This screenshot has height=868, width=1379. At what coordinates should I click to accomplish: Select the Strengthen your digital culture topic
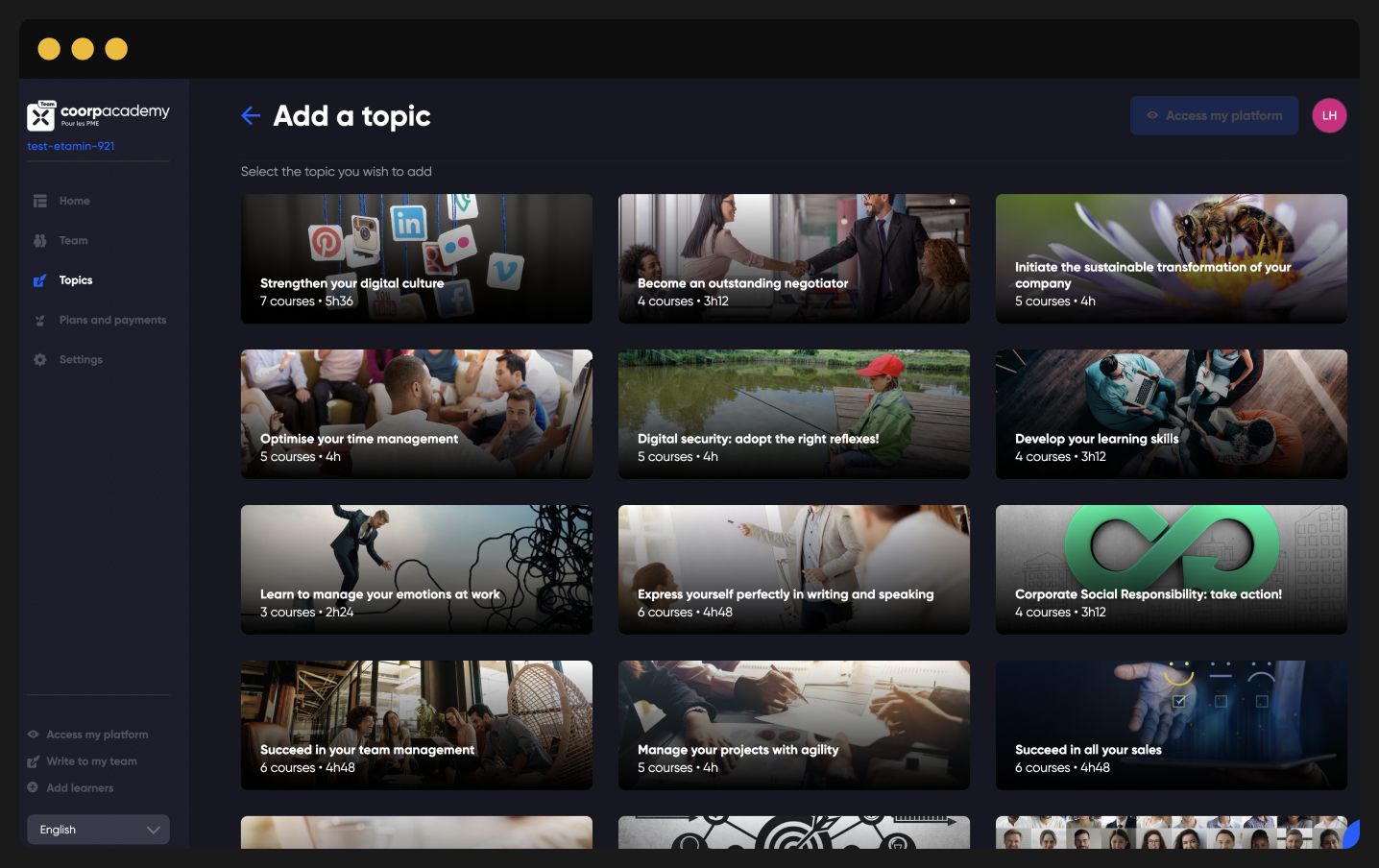point(416,258)
